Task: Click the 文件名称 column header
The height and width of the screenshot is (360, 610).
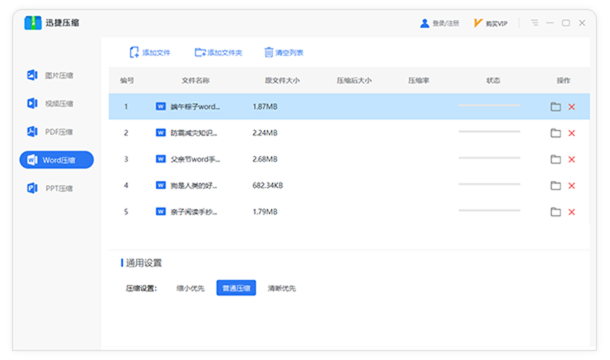Action: [x=195, y=81]
